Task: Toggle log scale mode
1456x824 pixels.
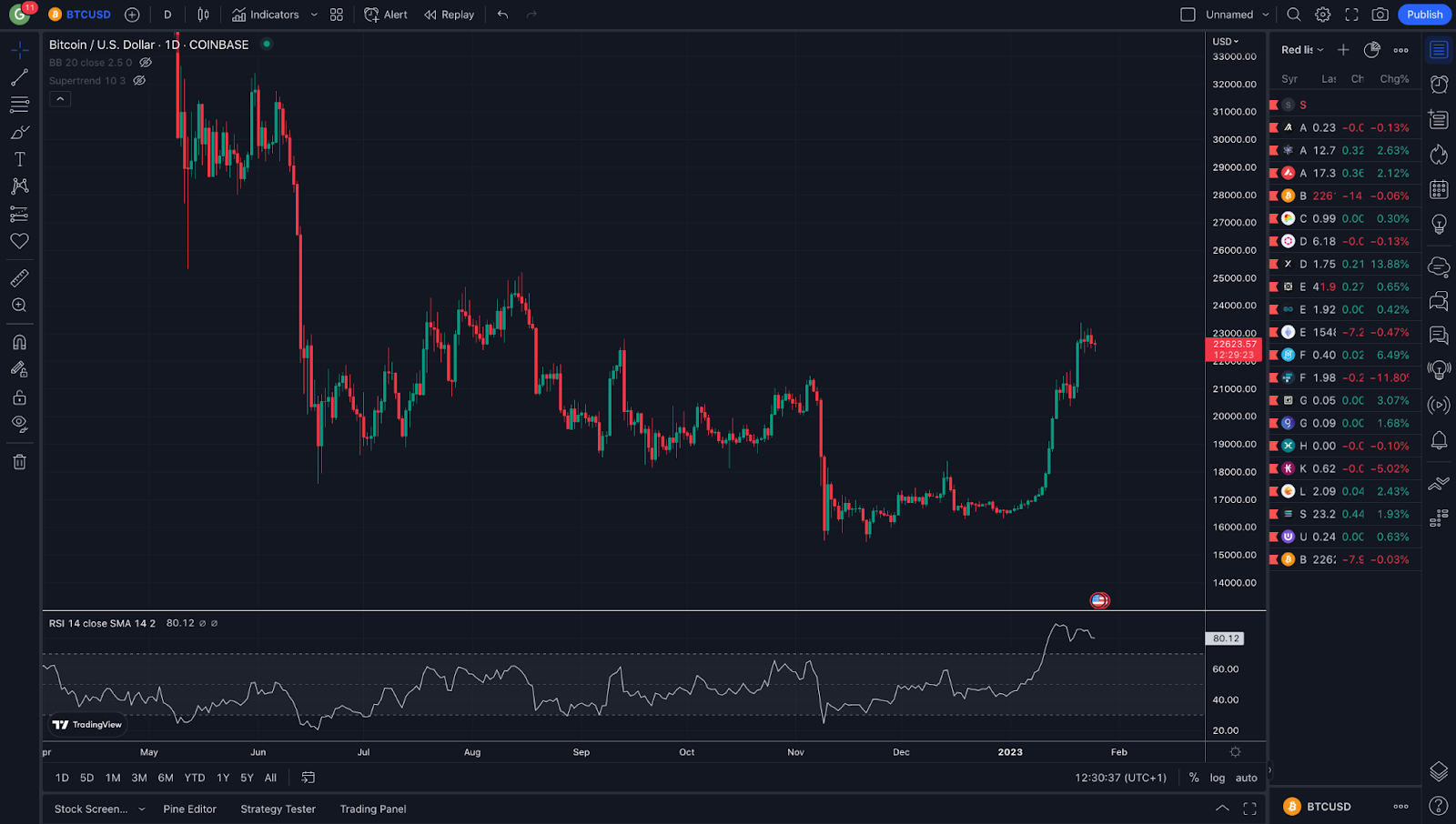Action: [1218, 778]
